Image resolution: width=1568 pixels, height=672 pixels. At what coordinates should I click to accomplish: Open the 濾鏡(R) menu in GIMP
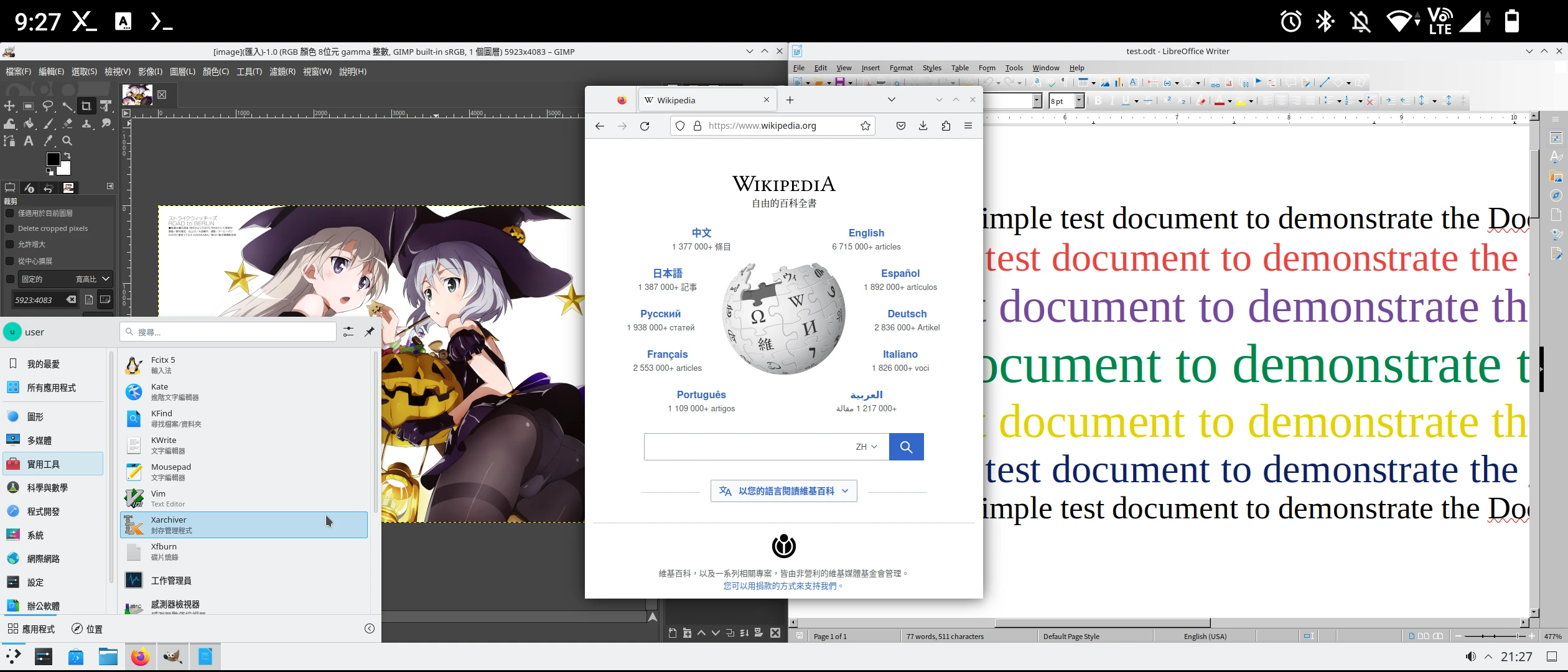[x=282, y=72]
